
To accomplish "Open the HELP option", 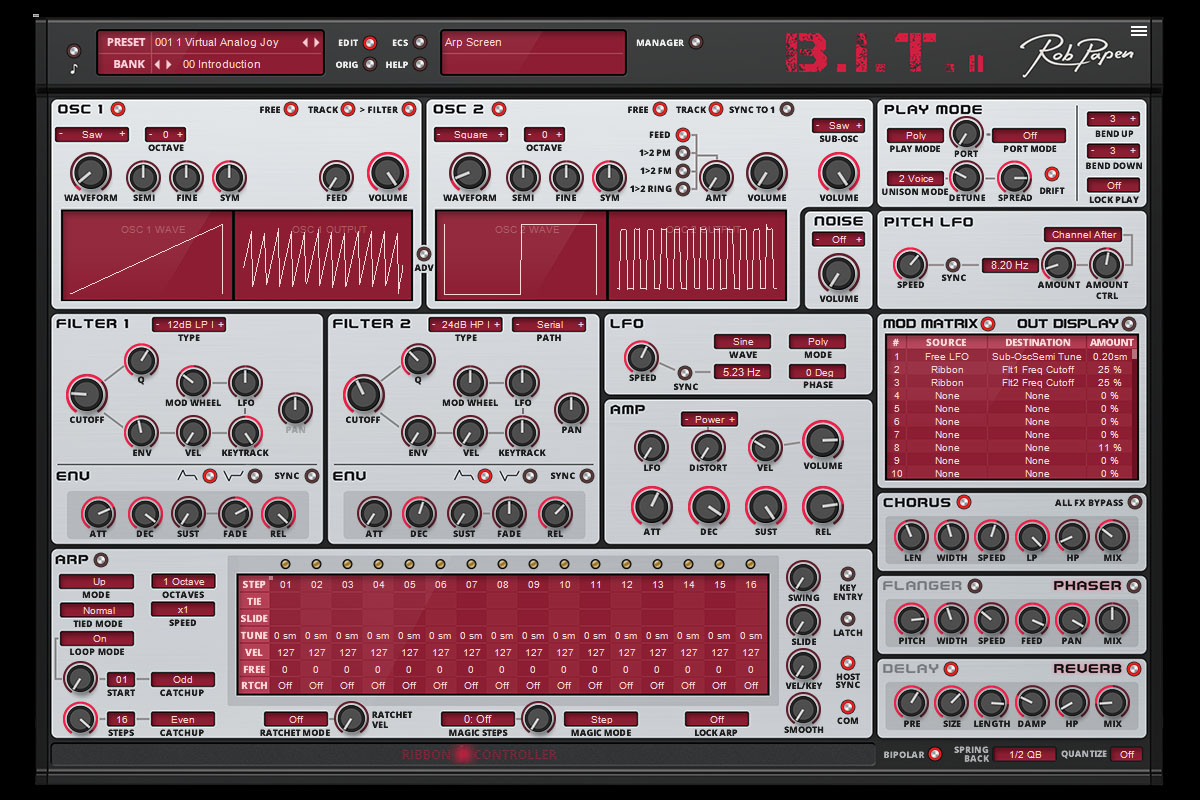I will (x=420, y=65).
